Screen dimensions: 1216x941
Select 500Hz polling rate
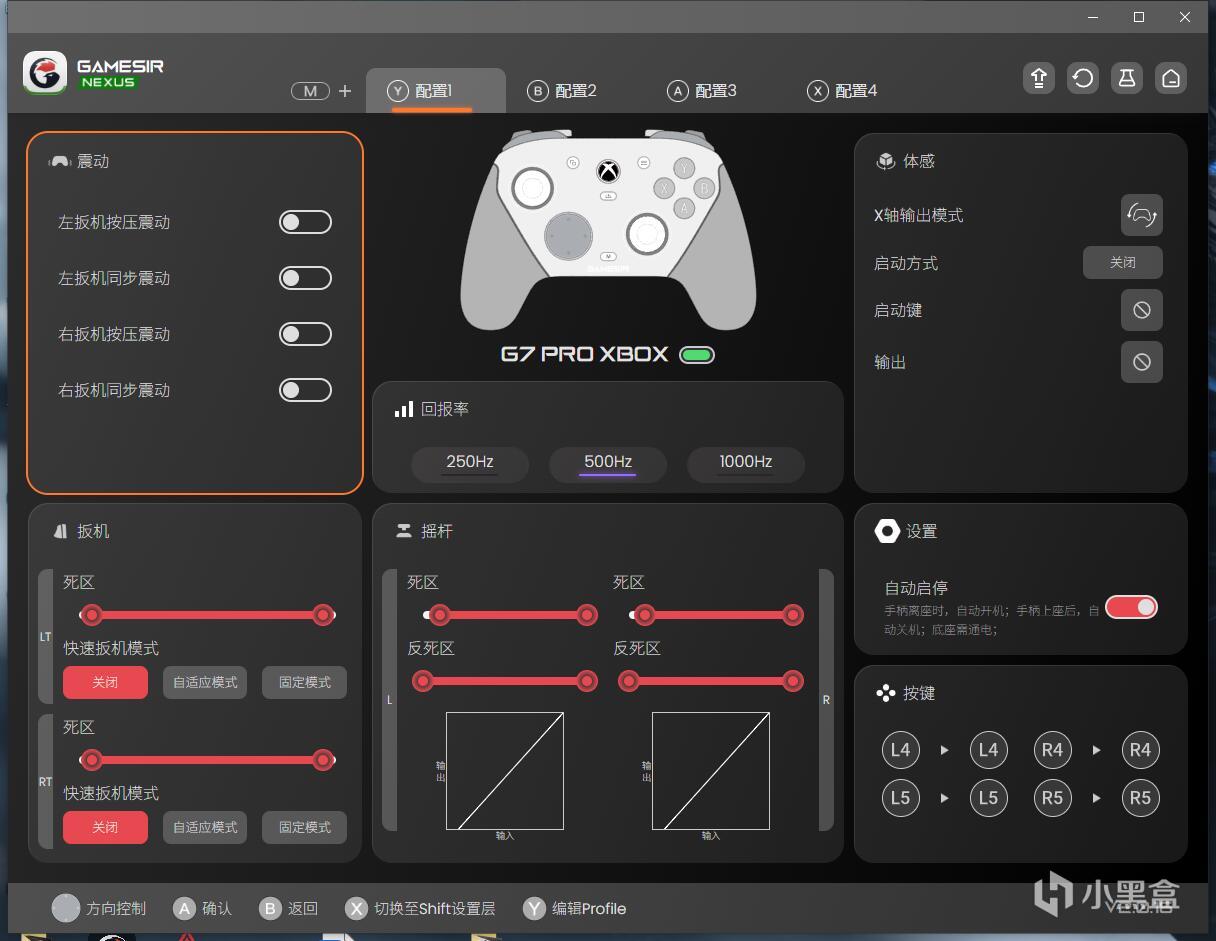point(608,463)
